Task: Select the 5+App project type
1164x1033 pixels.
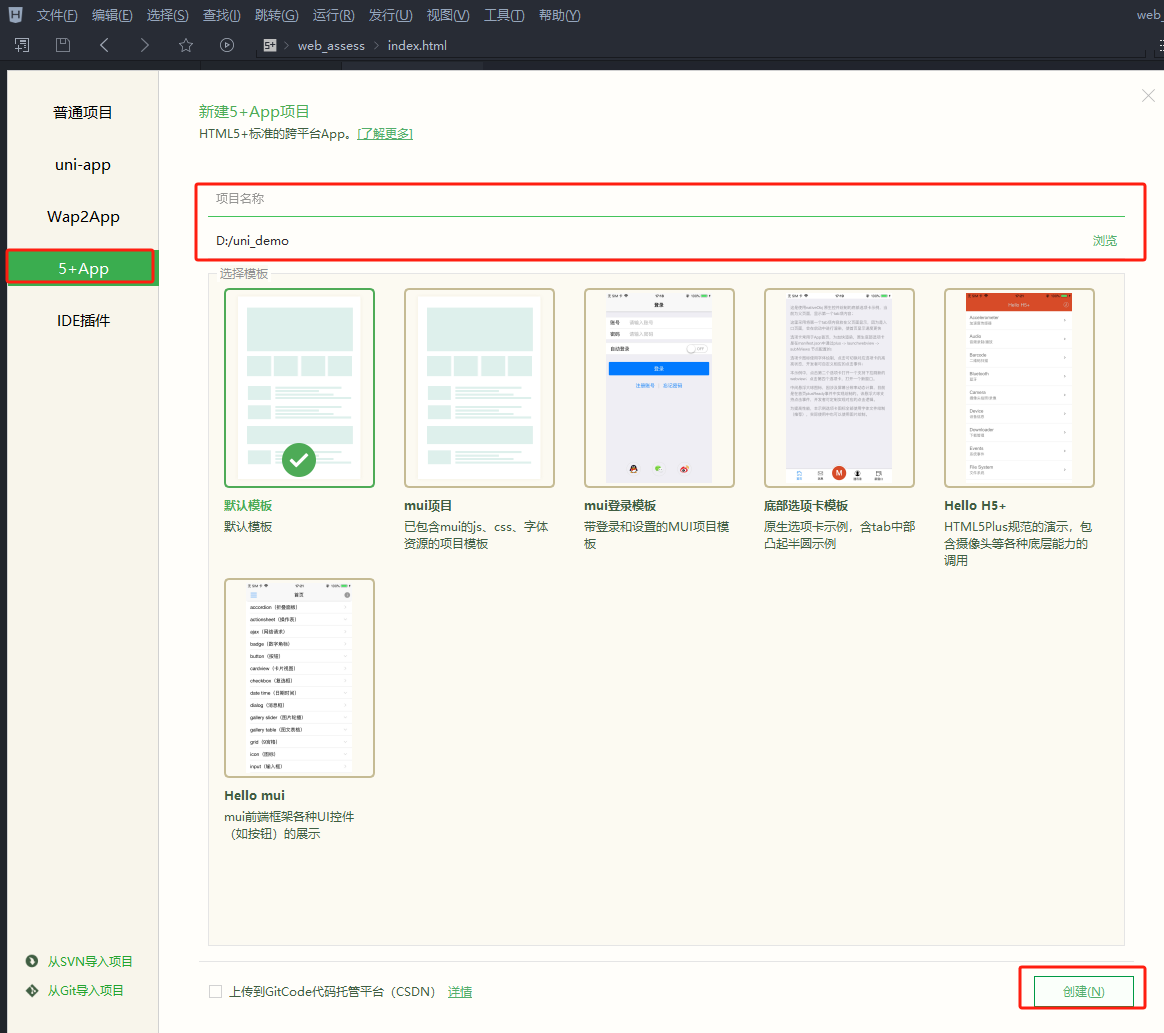Action: pos(82,268)
